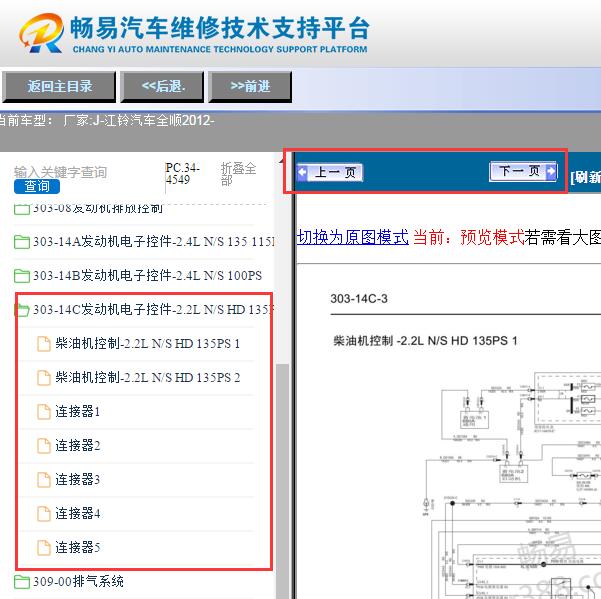601x599 pixels.
Task: Click the open 303-14C folder icon
Action: pos(21,310)
